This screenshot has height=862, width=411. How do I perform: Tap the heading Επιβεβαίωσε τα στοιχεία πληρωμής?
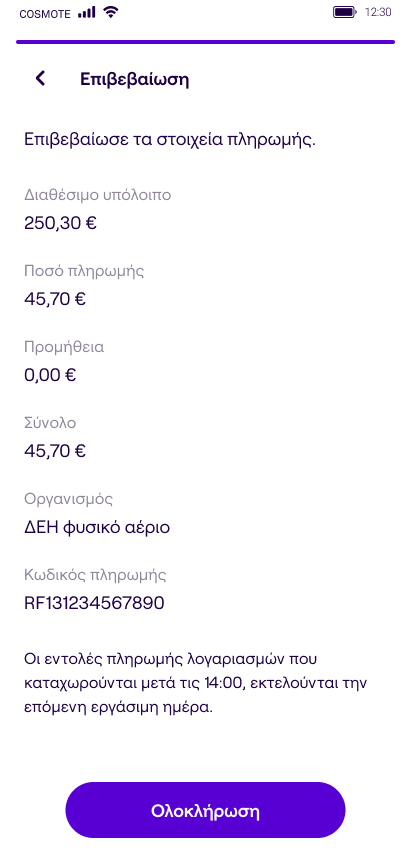[x=170, y=140]
